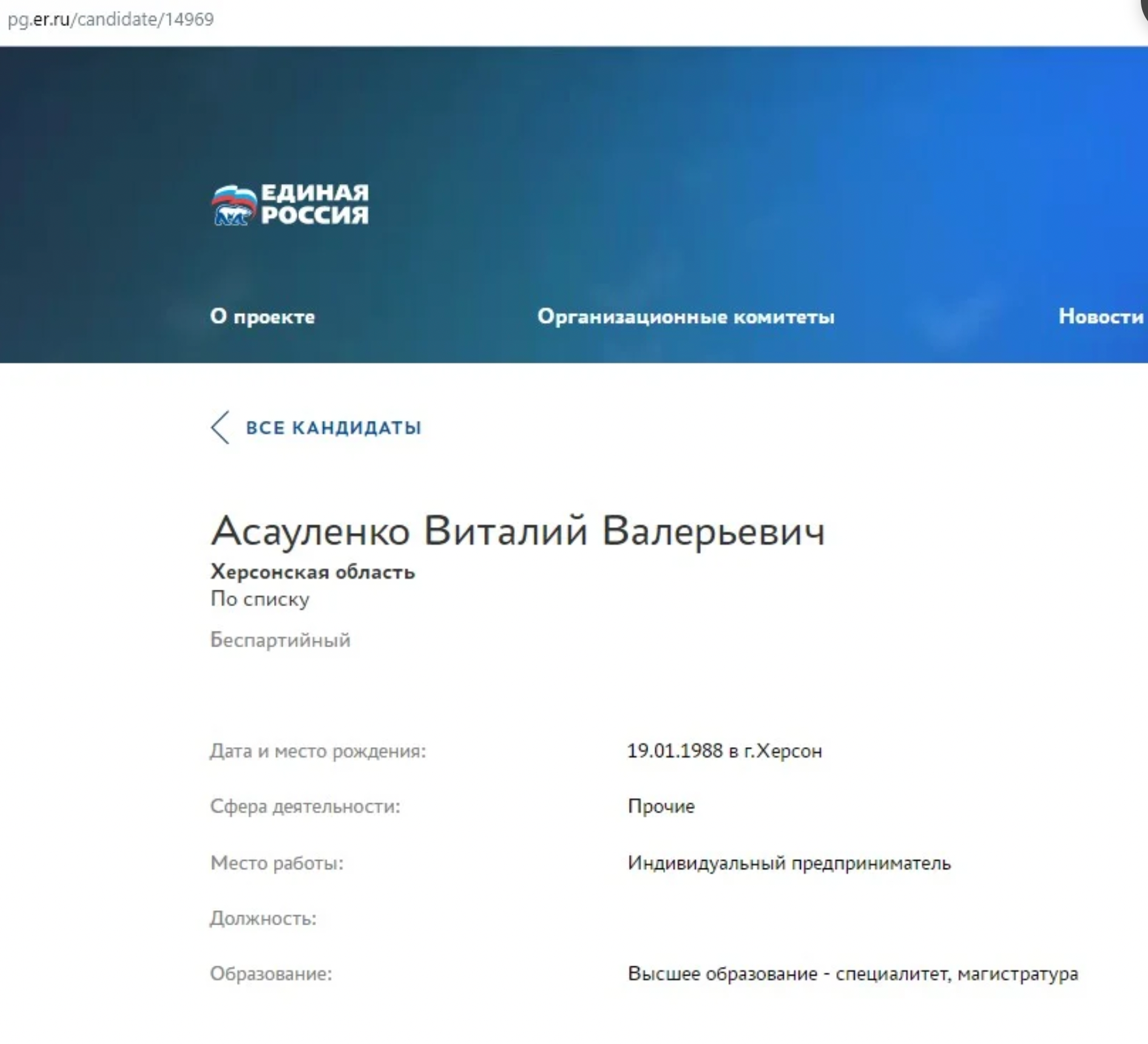Return to ВСЕ КАНДИДАТЫ list
Viewport: 1148px width, 1044px height.
[333, 428]
